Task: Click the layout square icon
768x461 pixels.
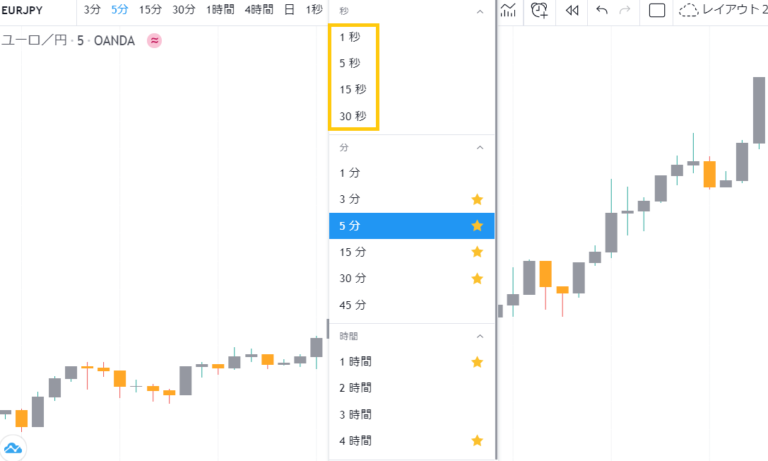Action: [657, 10]
